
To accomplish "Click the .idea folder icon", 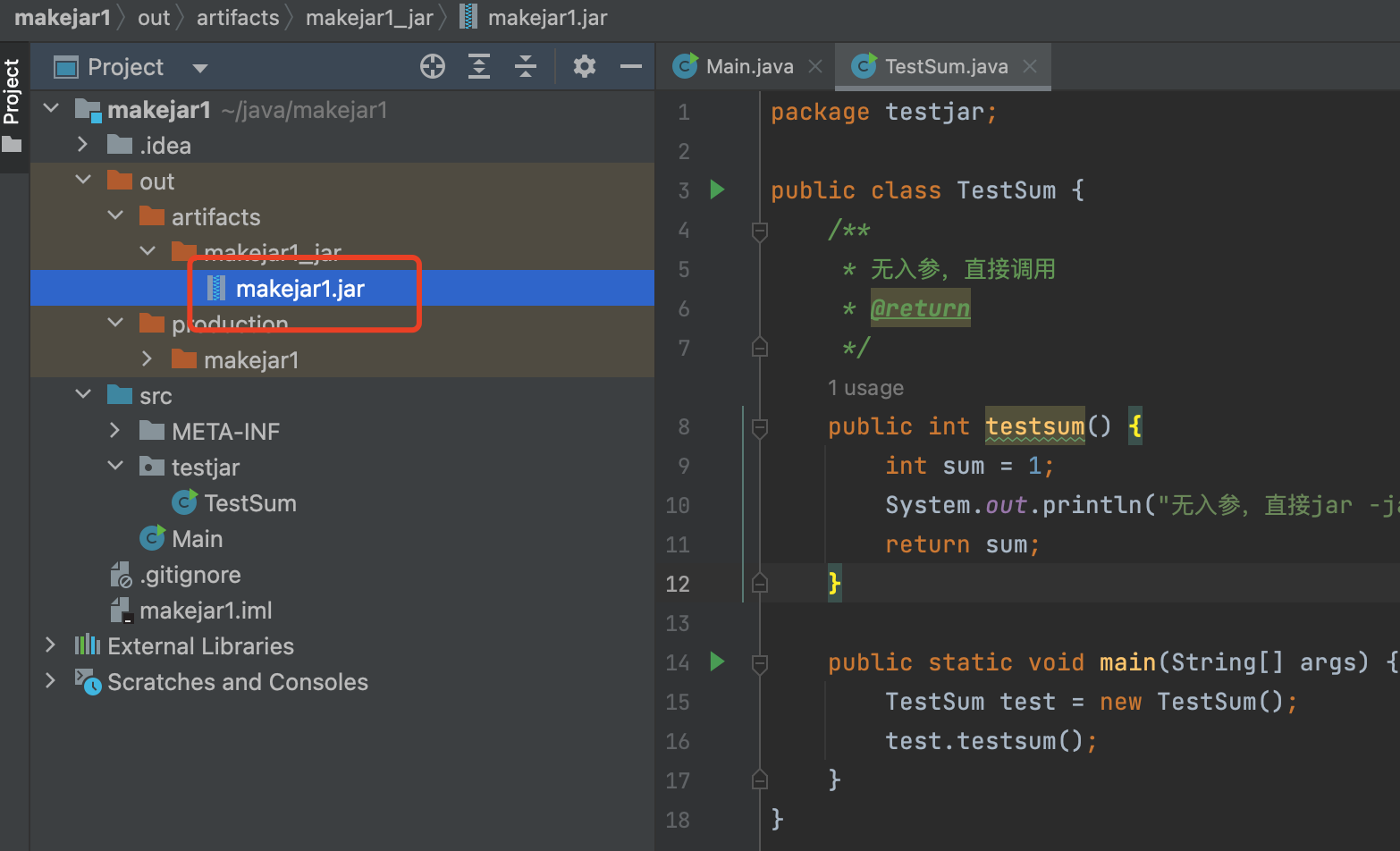I will pos(120,144).
